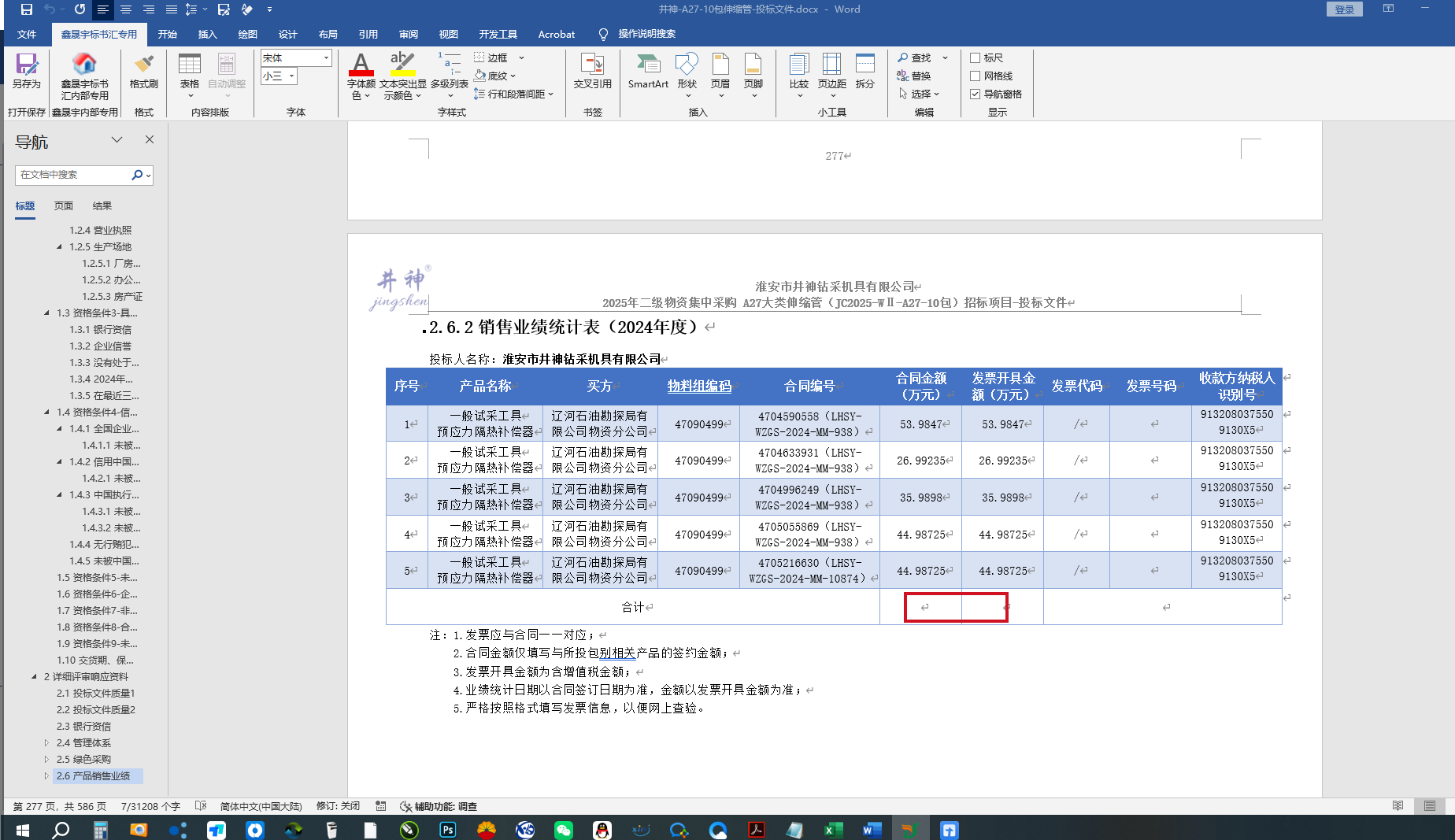This screenshot has width=1455, height=840.
Task: Click the 替换 replace tool
Action: click(914, 76)
